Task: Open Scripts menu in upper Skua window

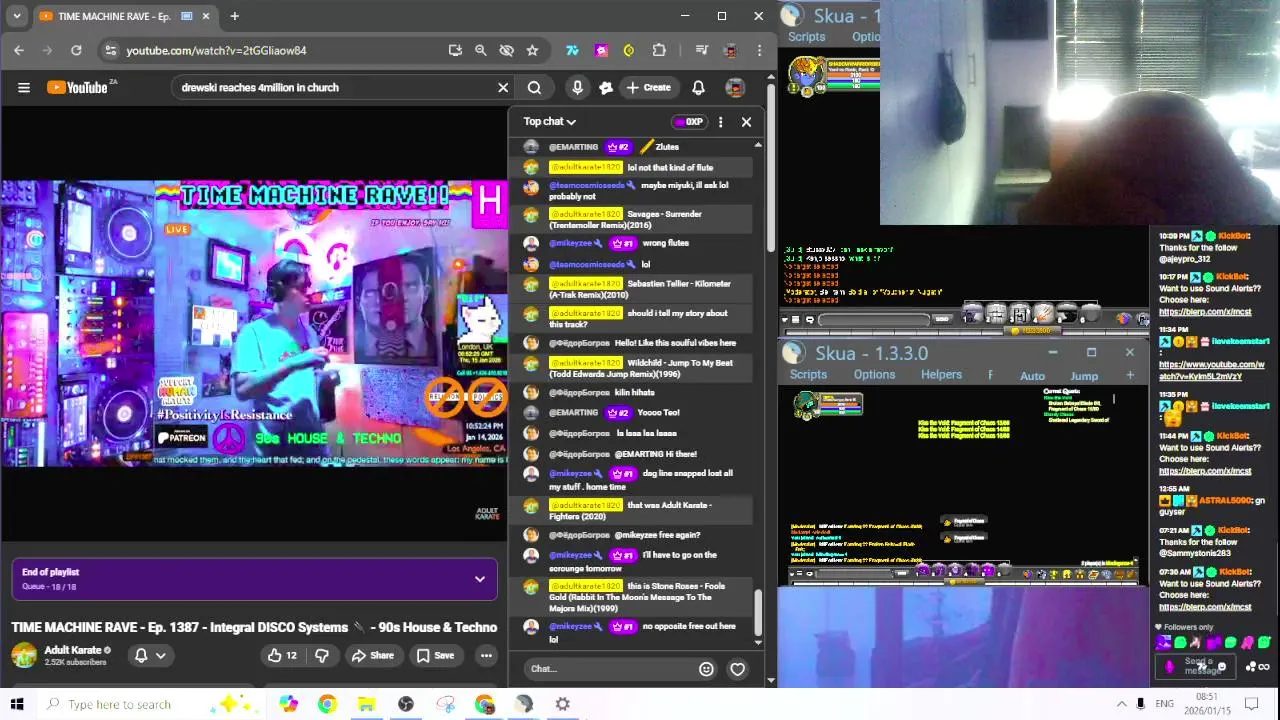Action: 806,37
